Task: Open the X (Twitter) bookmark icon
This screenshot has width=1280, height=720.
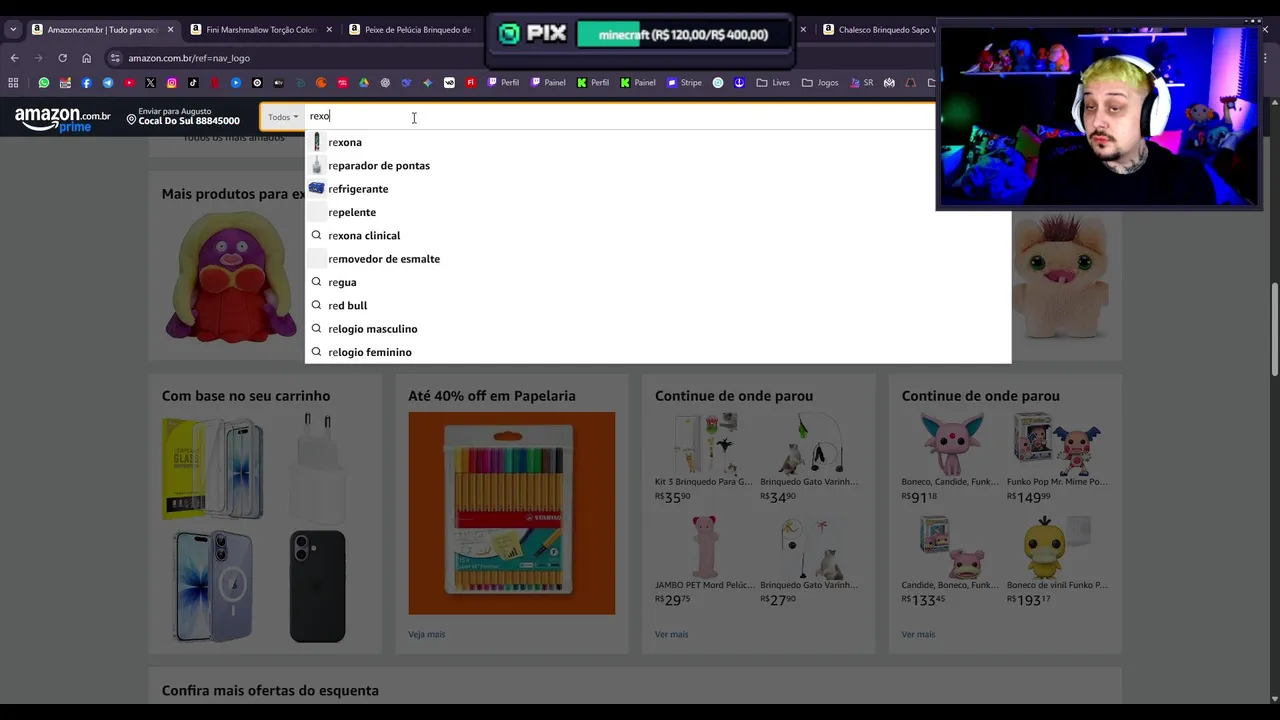Action: (x=150, y=83)
